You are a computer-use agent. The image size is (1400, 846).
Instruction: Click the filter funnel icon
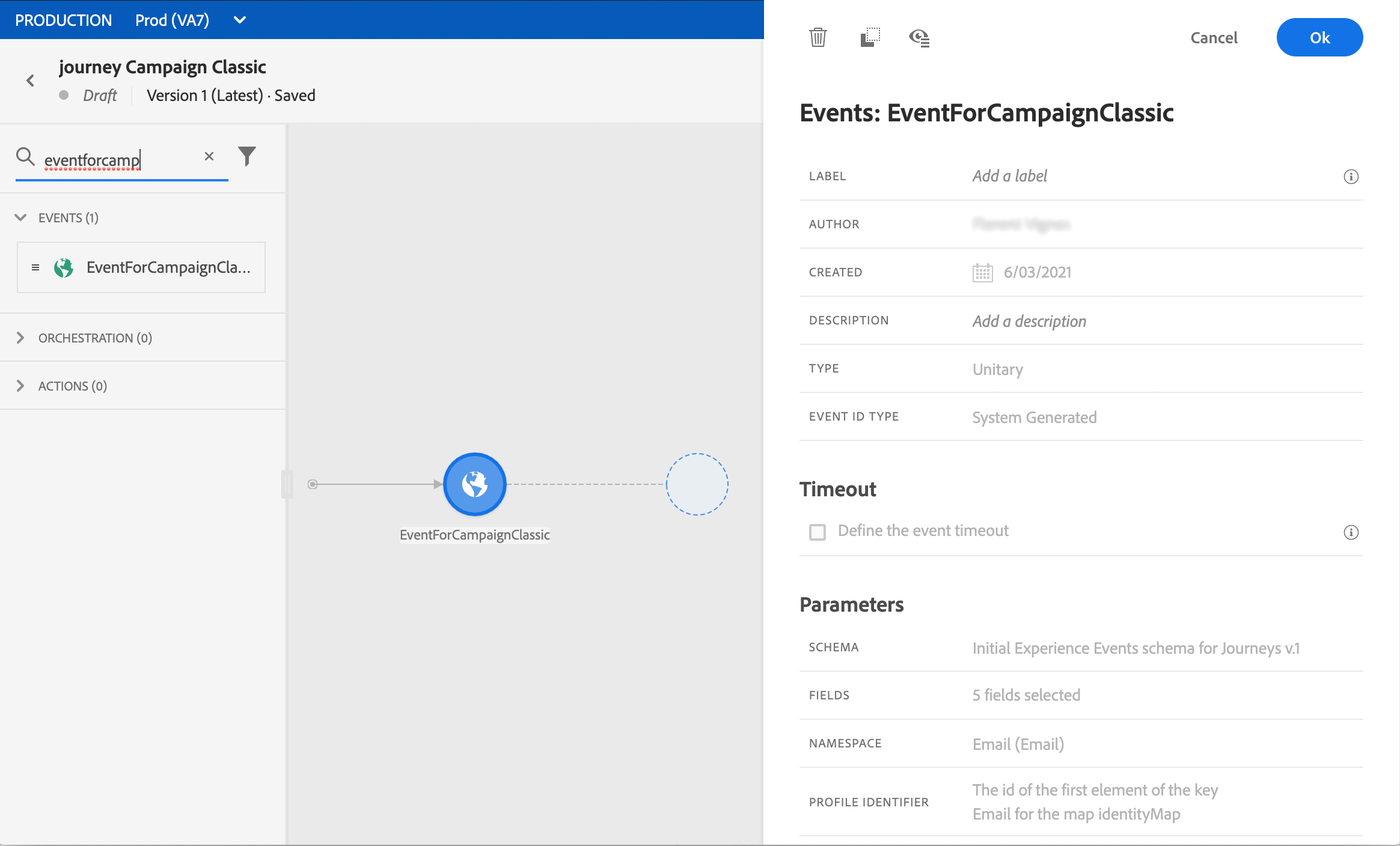click(x=247, y=156)
